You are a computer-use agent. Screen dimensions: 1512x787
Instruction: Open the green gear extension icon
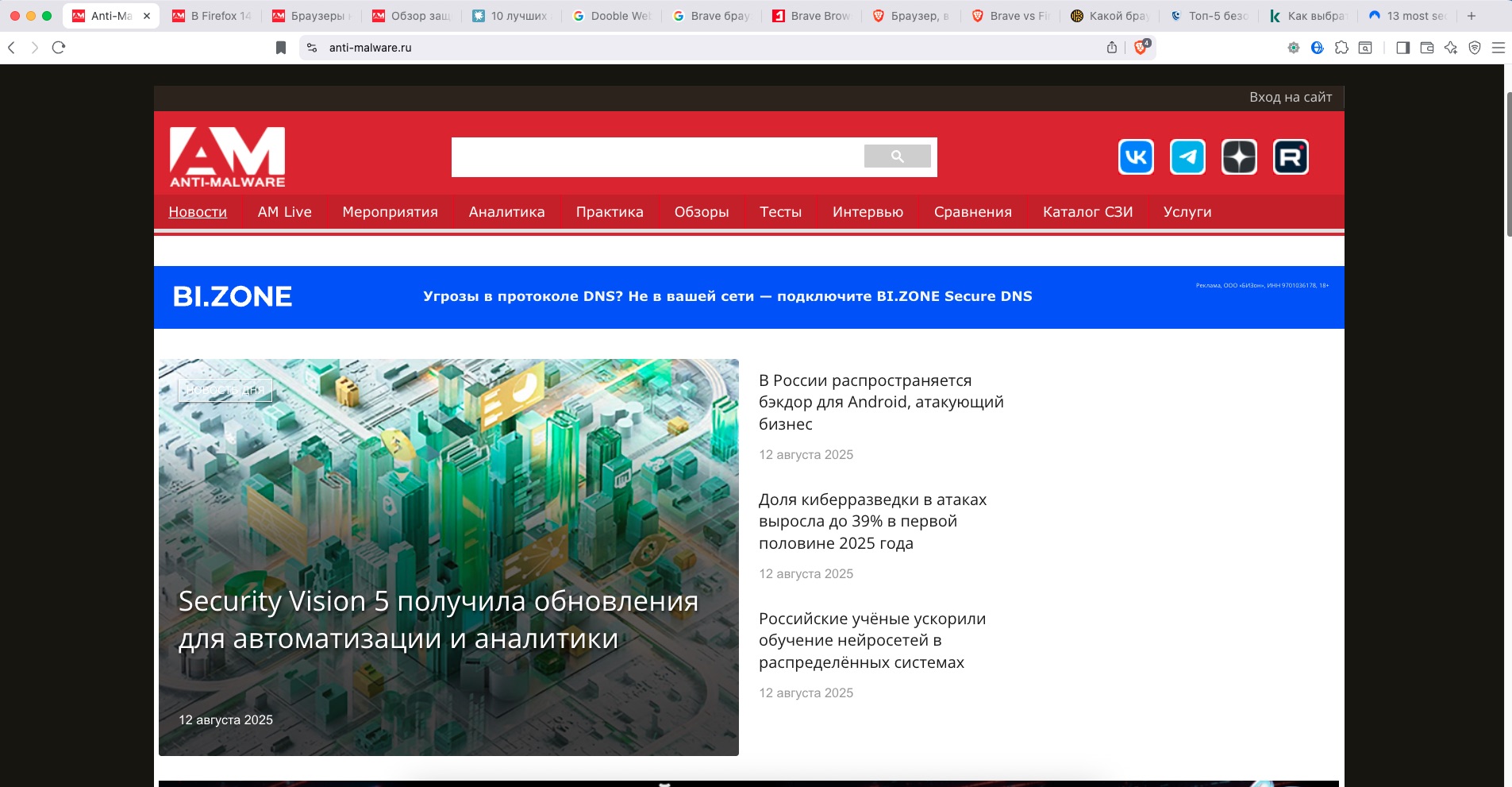1294,48
